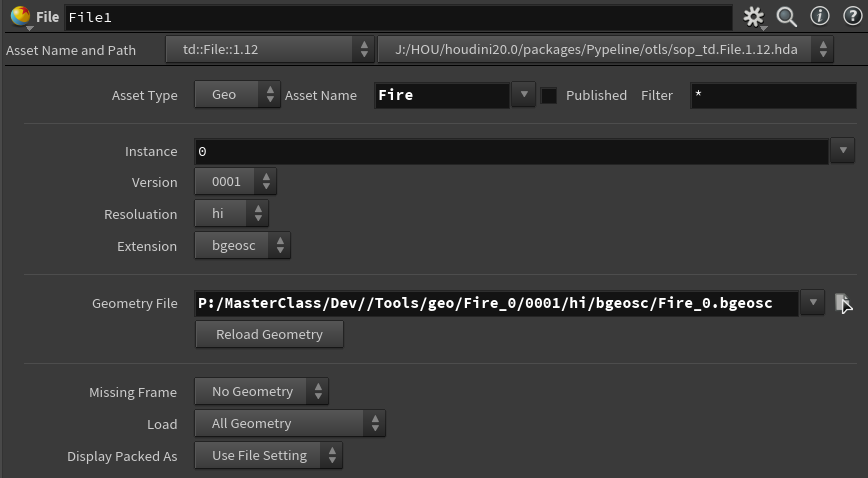Click the Missing Frame label
868x478 pixels.
(133, 393)
